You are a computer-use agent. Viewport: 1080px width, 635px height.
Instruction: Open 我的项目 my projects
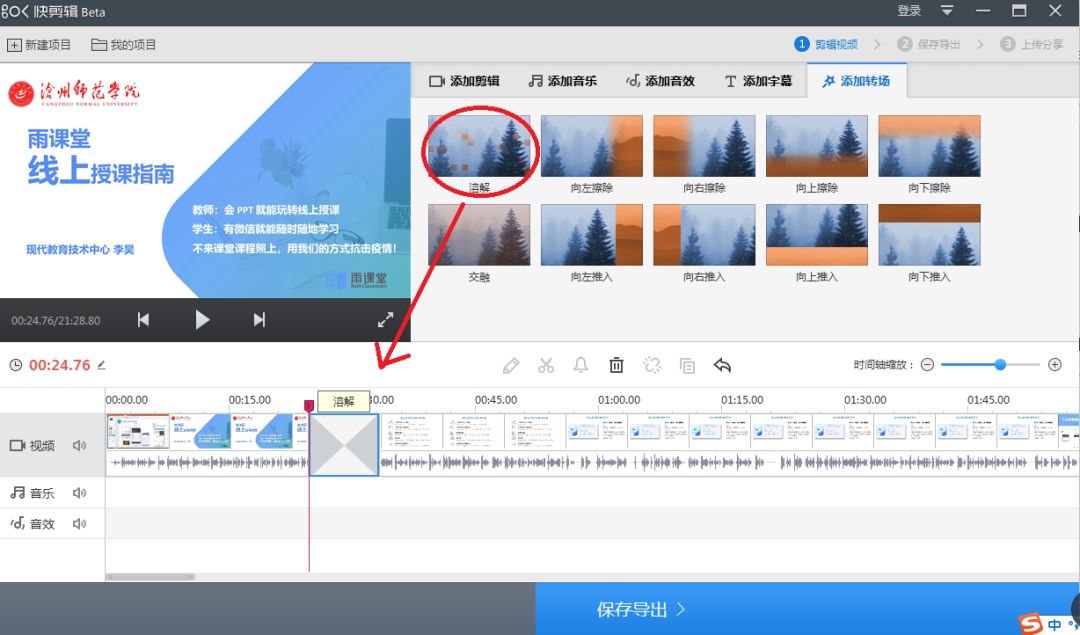click(x=124, y=45)
